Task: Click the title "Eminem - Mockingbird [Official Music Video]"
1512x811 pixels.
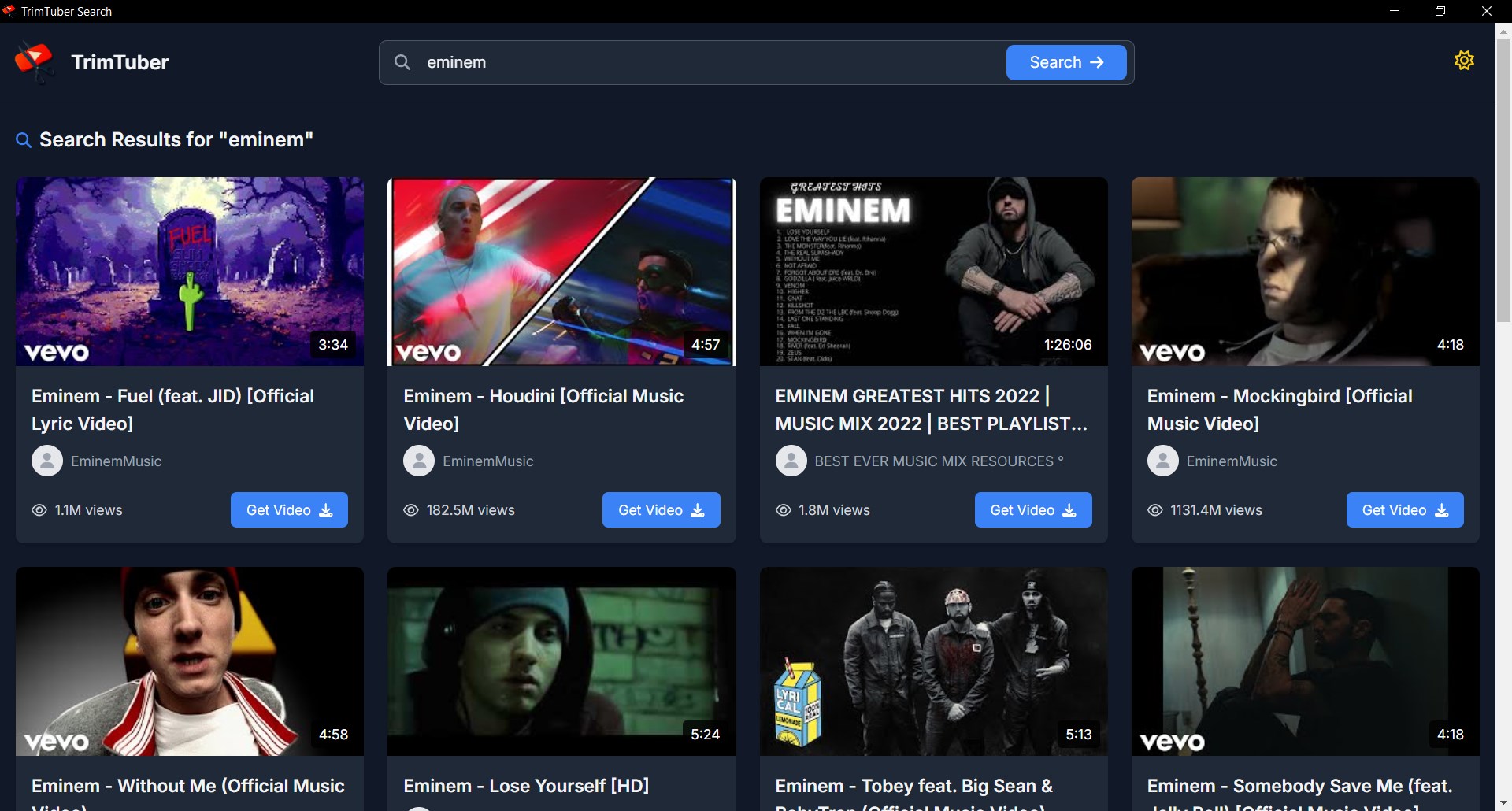Action: [1280, 409]
